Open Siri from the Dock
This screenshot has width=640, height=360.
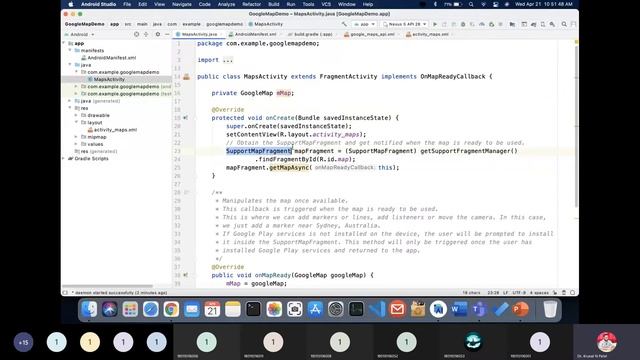(x=109, y=309)
